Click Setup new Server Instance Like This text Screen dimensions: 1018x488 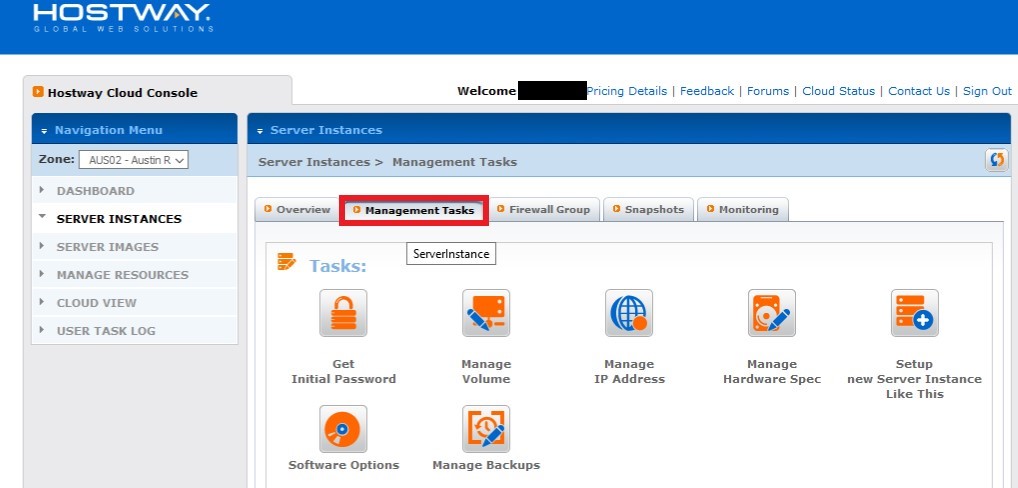pos(914,379)
